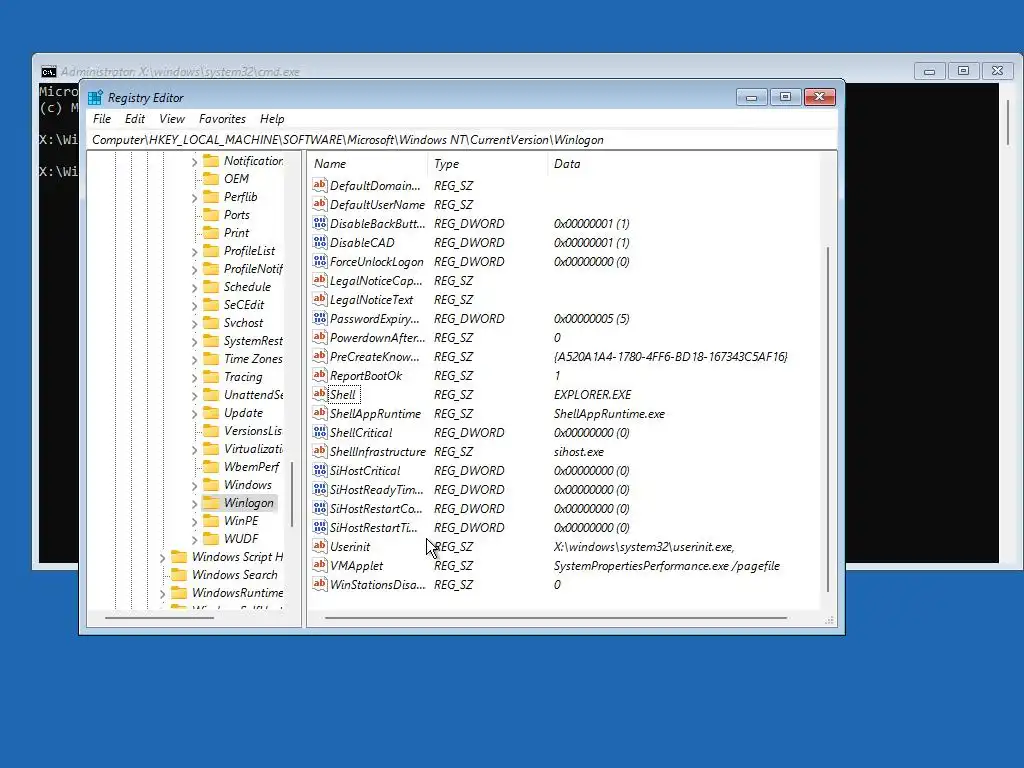Click the string icon beside ShellAppRuntime
This screenshot has width=1024, height=768.
point(319,413)
